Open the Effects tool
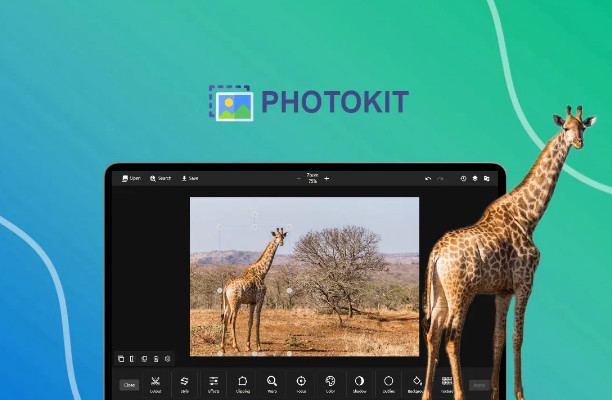This screenshot has width=612, height=400. pyautogui.click(x=214, y=382)
